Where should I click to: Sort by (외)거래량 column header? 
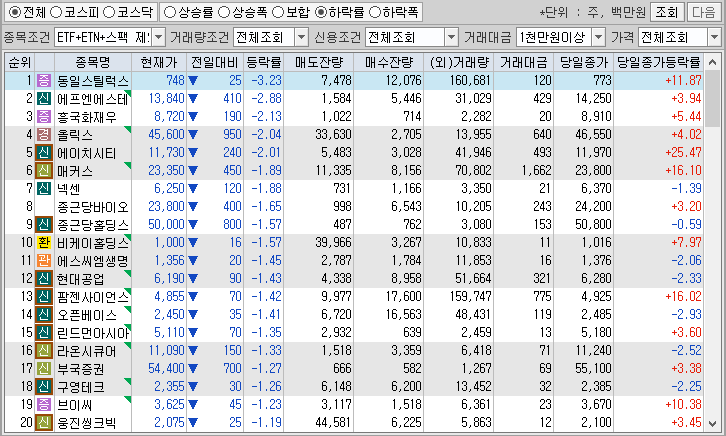click(x=458, y=62)
